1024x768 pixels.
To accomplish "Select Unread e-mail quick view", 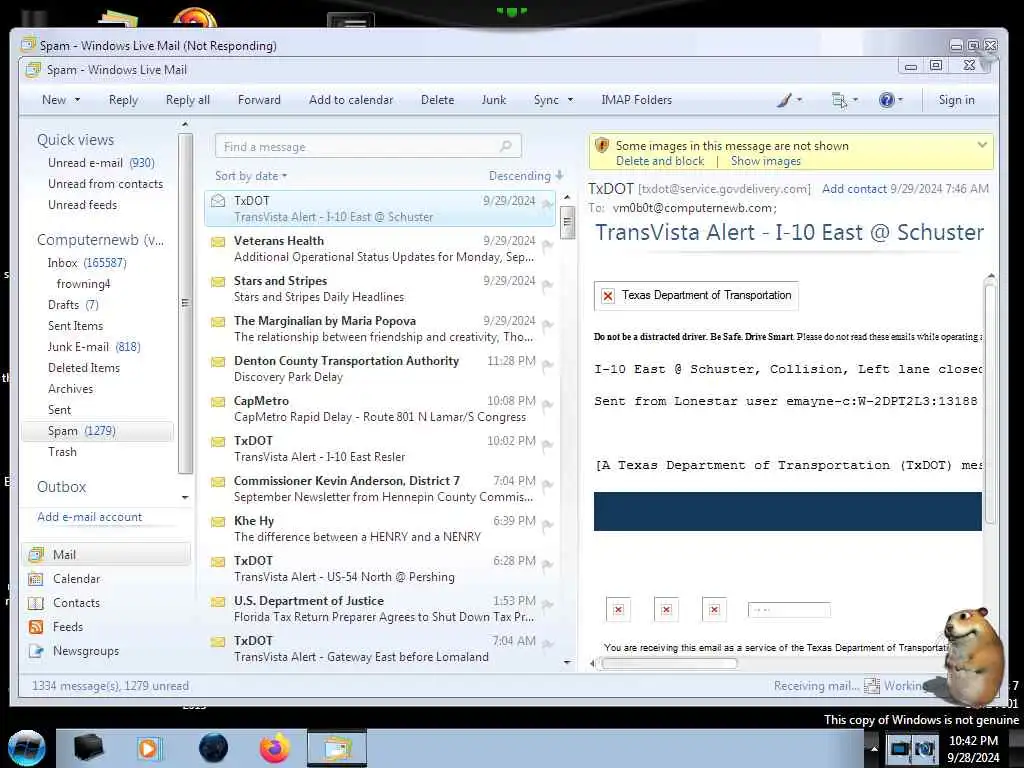I will point(101,163).
